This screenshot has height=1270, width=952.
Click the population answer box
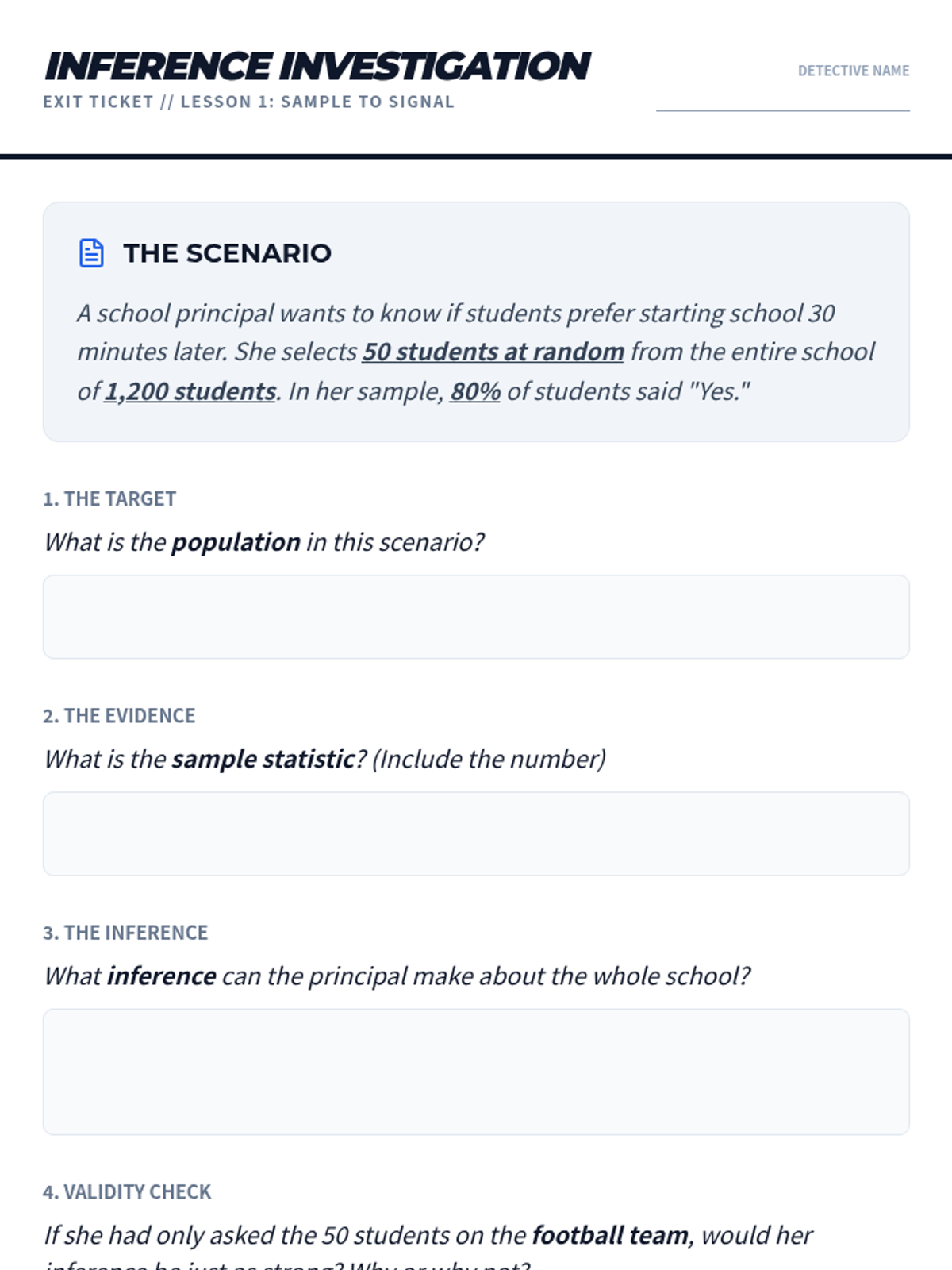[476, 617]
